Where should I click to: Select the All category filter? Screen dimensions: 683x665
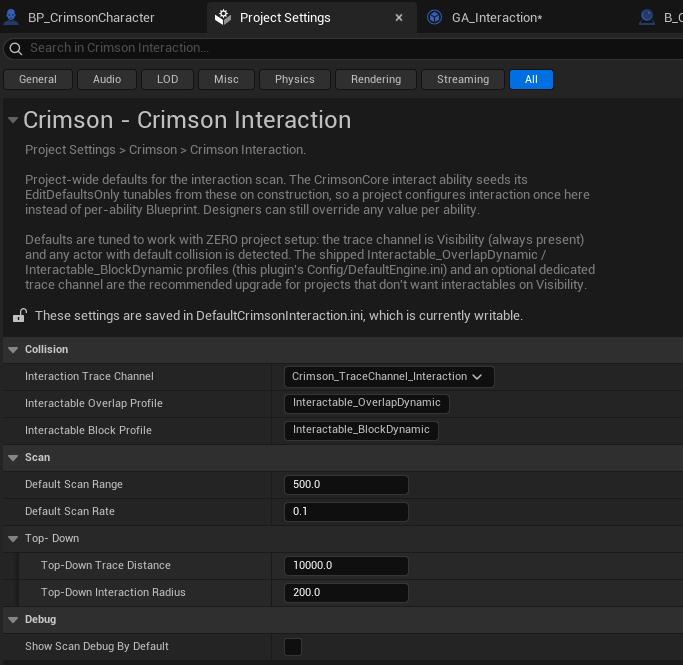click(x=531, y=79)
